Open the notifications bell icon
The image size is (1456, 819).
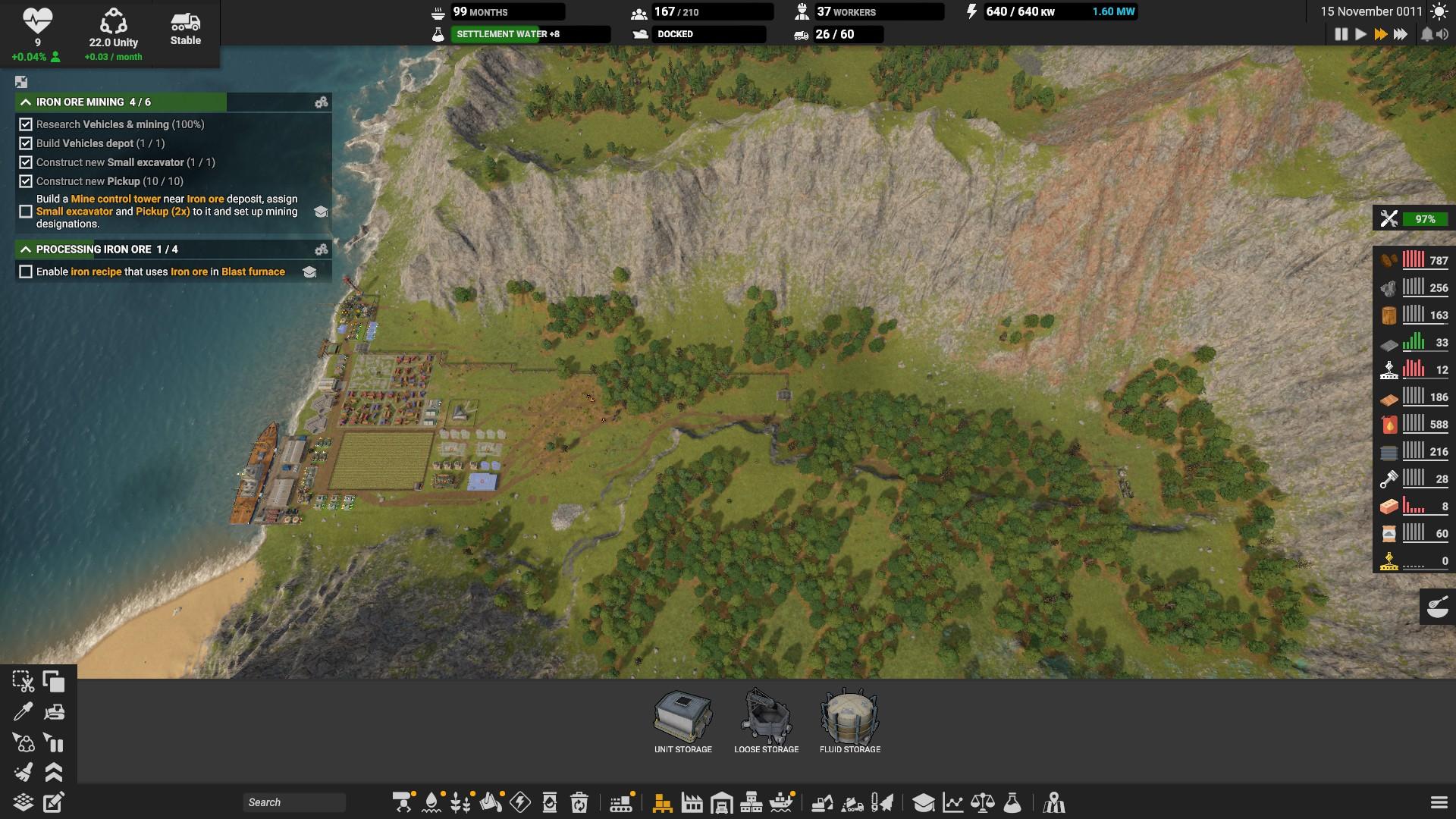click(1426, 34)
